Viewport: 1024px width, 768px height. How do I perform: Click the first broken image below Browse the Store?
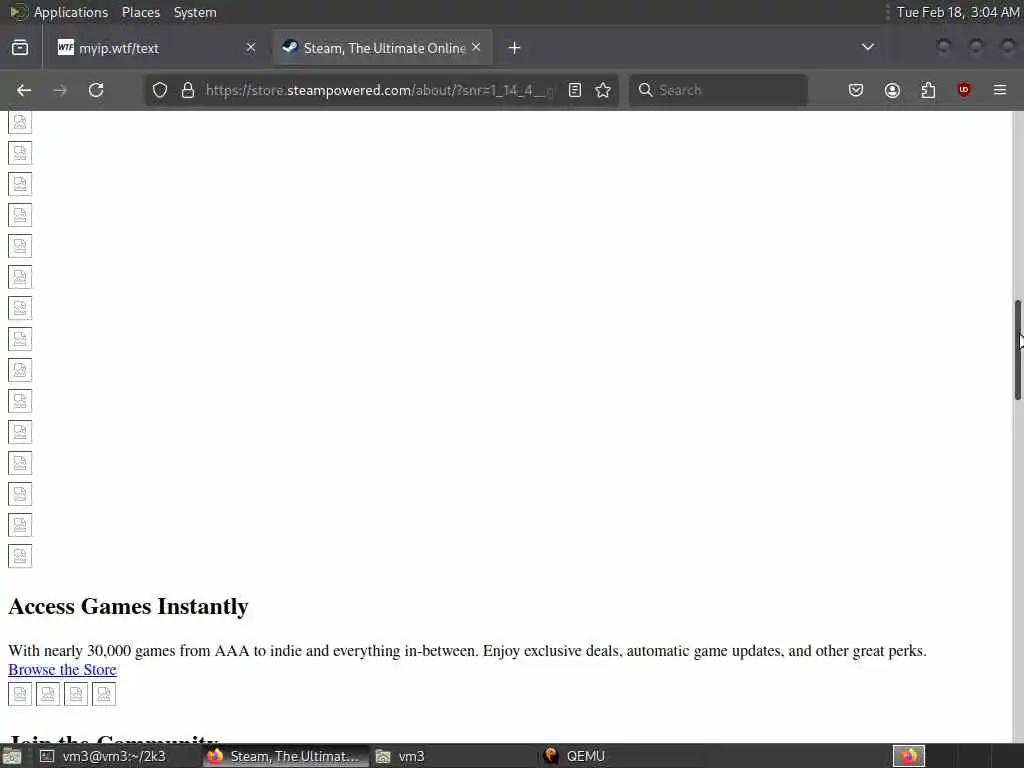20,694
